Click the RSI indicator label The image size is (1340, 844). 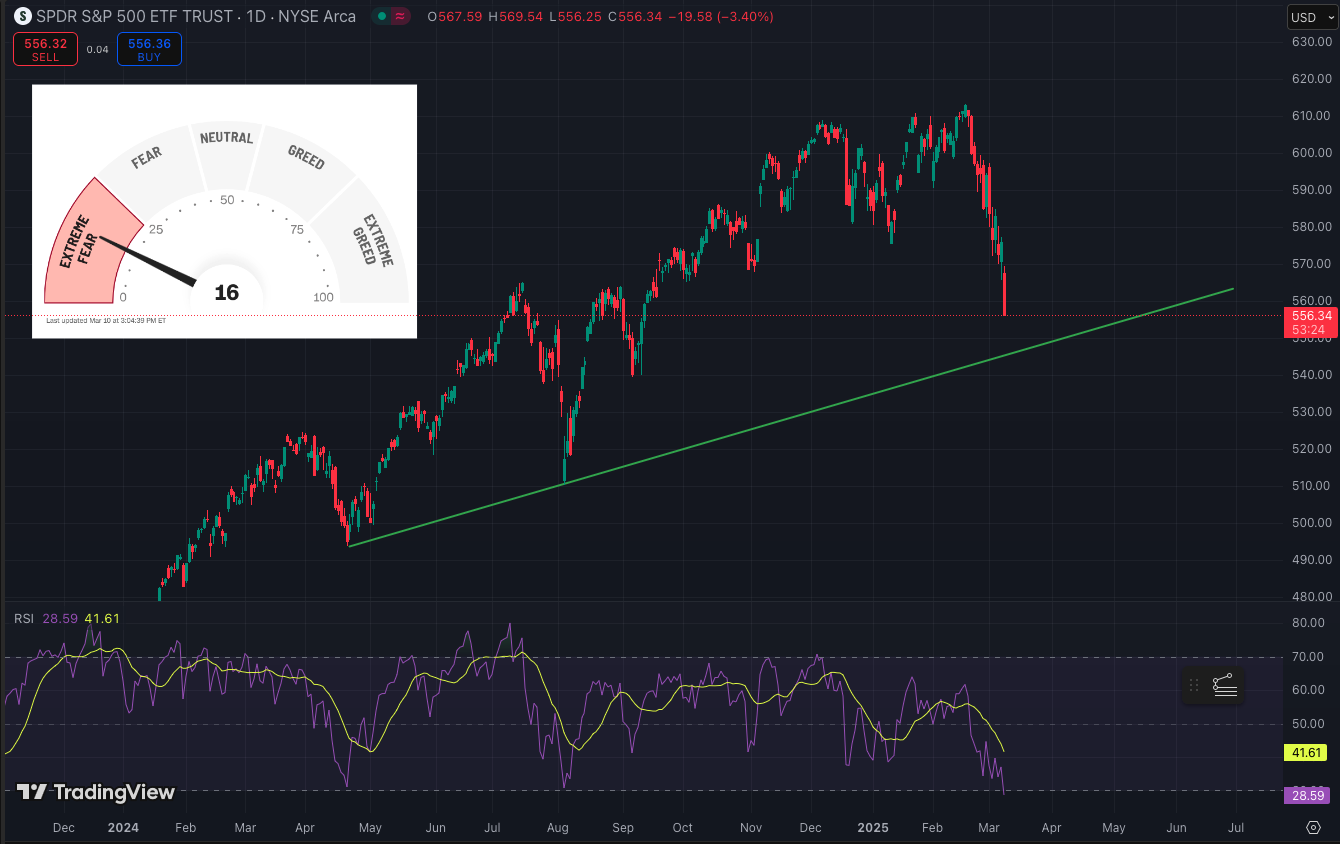24,618
